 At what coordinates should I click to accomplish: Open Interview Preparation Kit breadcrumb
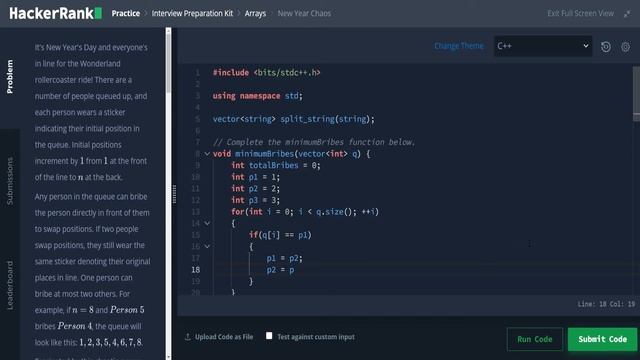pos(192,13)
